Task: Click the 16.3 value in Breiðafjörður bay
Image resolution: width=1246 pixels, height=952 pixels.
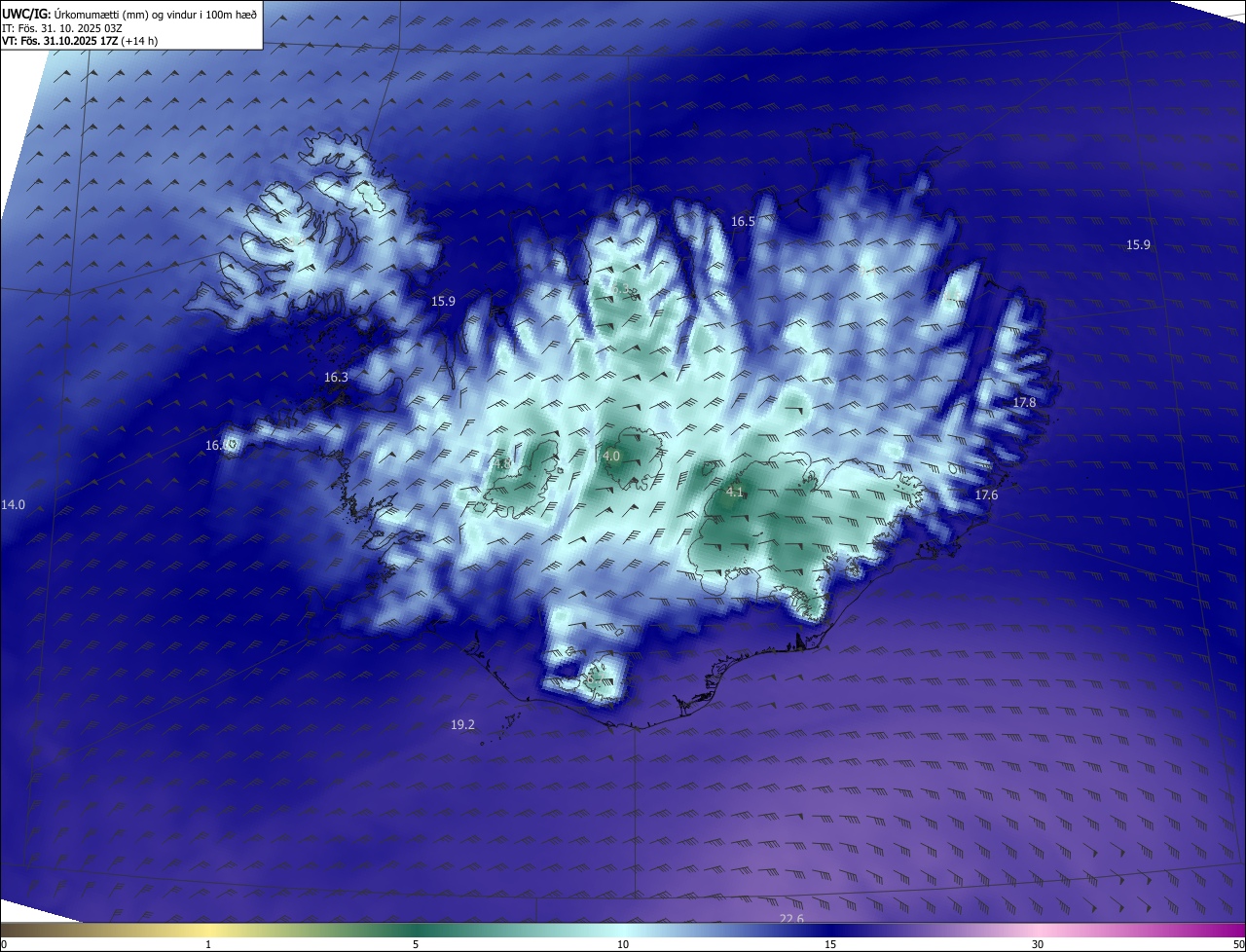Action: pyautogui.click(x=336, y=378)
